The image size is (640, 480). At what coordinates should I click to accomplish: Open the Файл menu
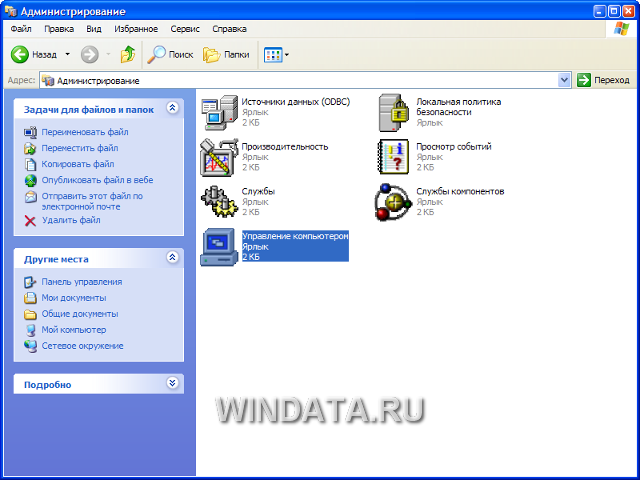tap(21, 29)
